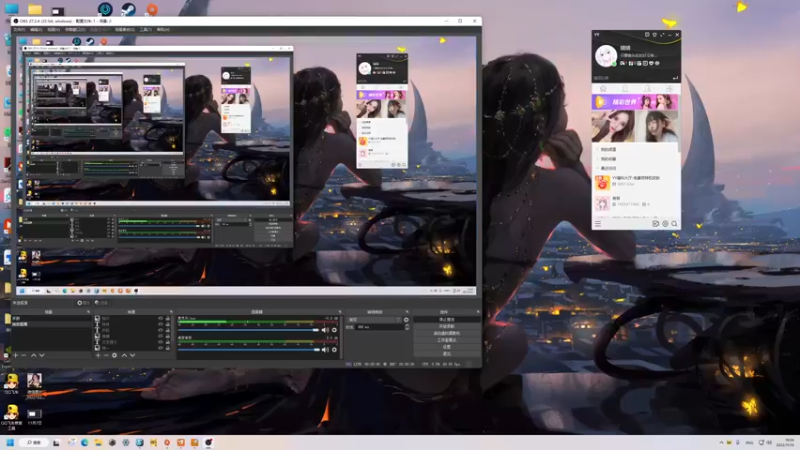800x450 pixels.
Task: Click the OBS icon in the taskbar
Action: coord(209,442)
